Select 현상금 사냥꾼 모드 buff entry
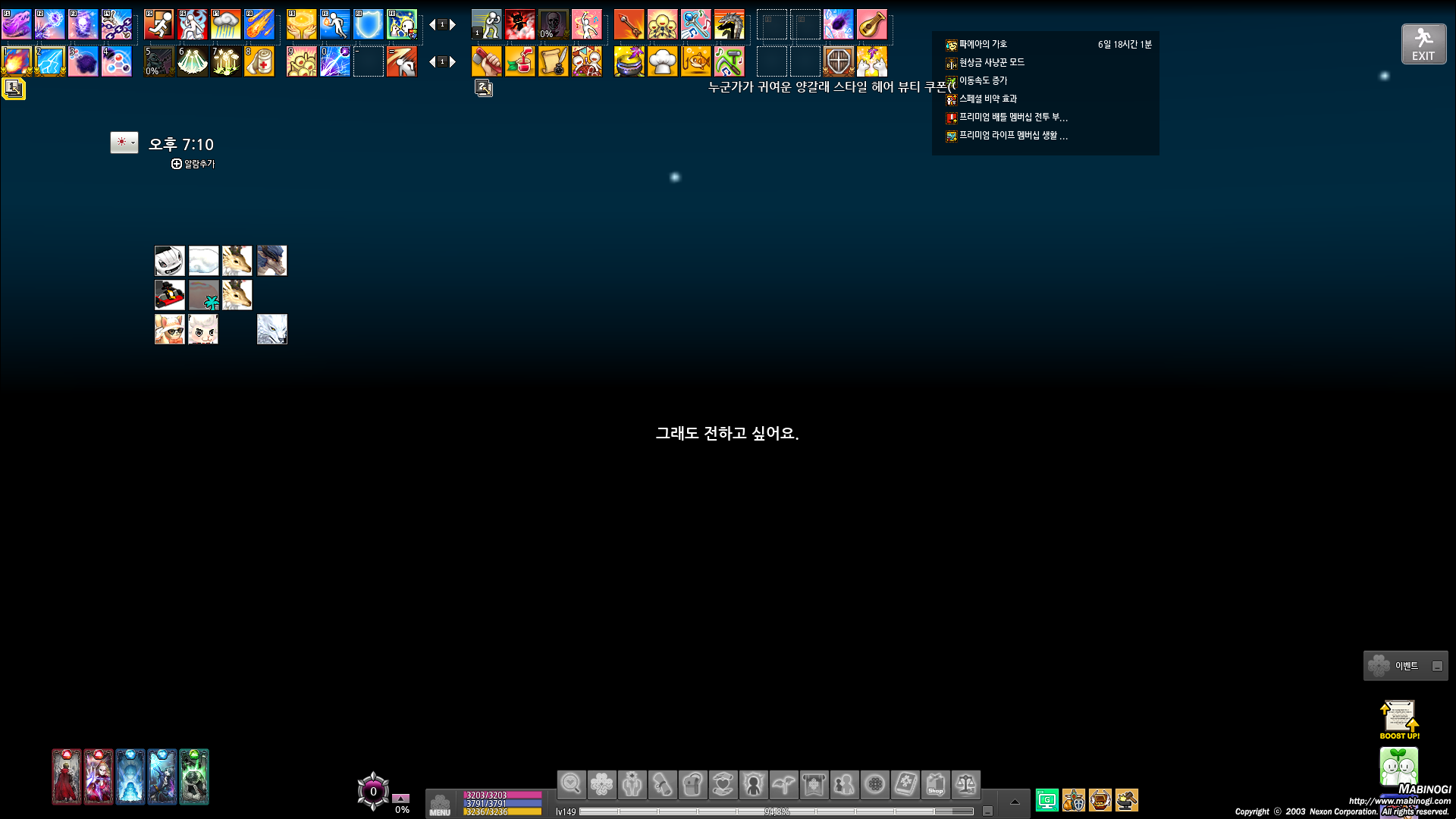 click(991, 62)
